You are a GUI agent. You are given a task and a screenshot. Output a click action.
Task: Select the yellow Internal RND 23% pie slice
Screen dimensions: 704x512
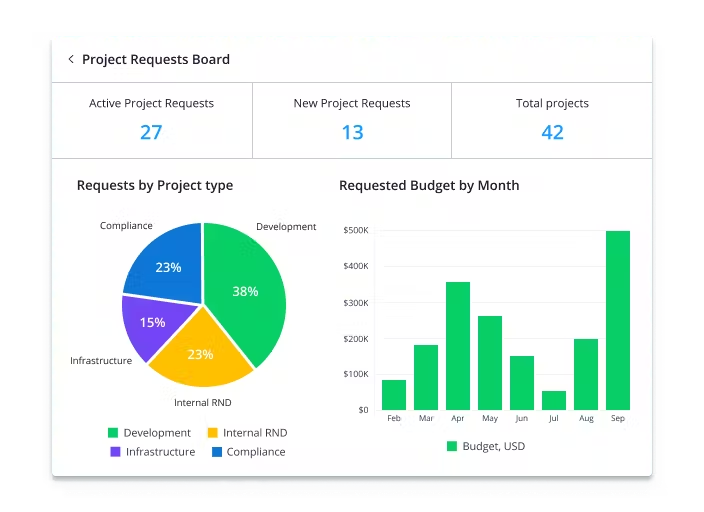coord(200,353)
